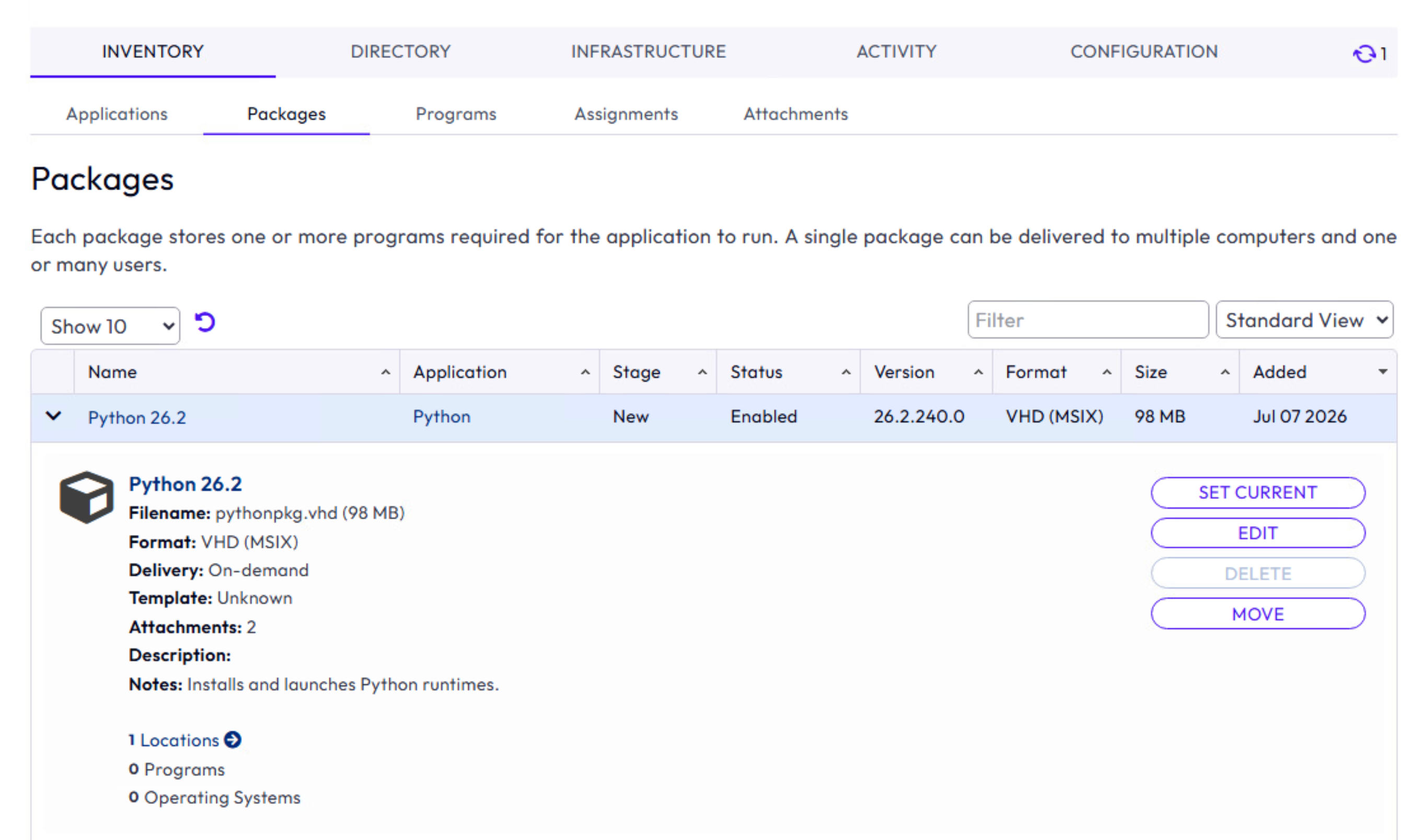Click the Enabled status cell
The height and width of the screenshot is (840, 1410).
[x=764, y=416]
